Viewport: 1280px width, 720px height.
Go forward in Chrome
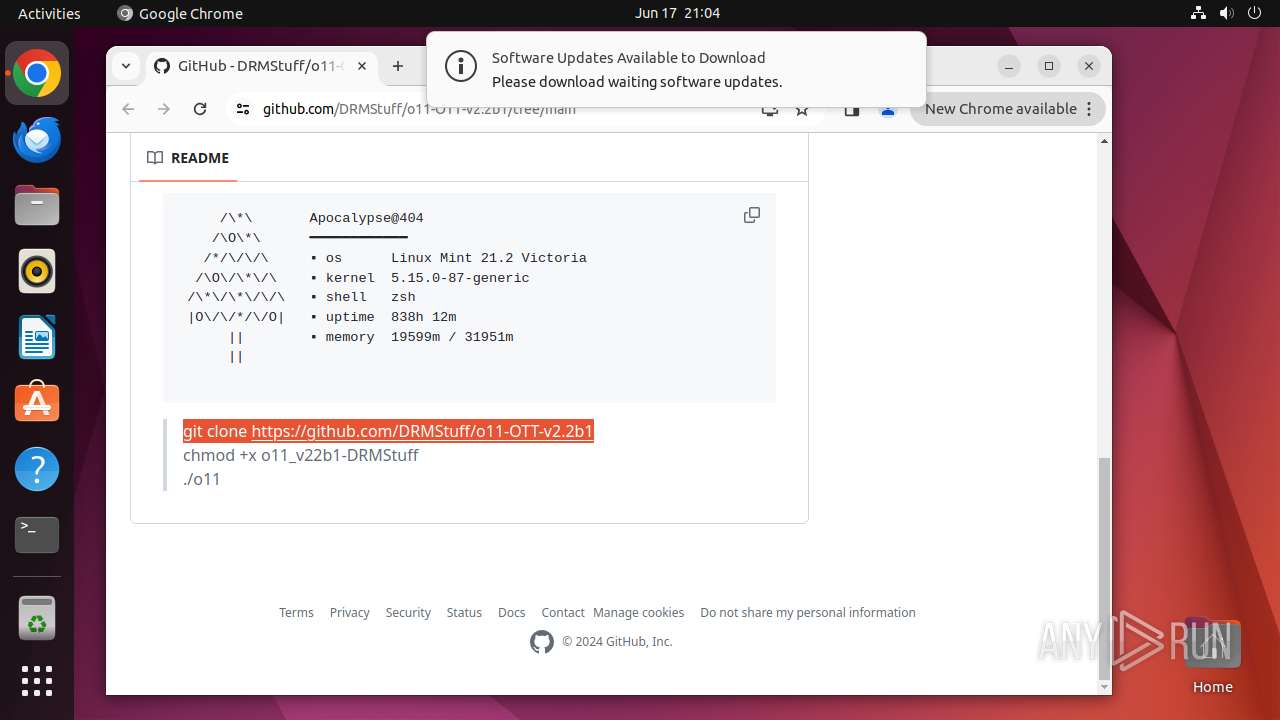pos(164,109)
